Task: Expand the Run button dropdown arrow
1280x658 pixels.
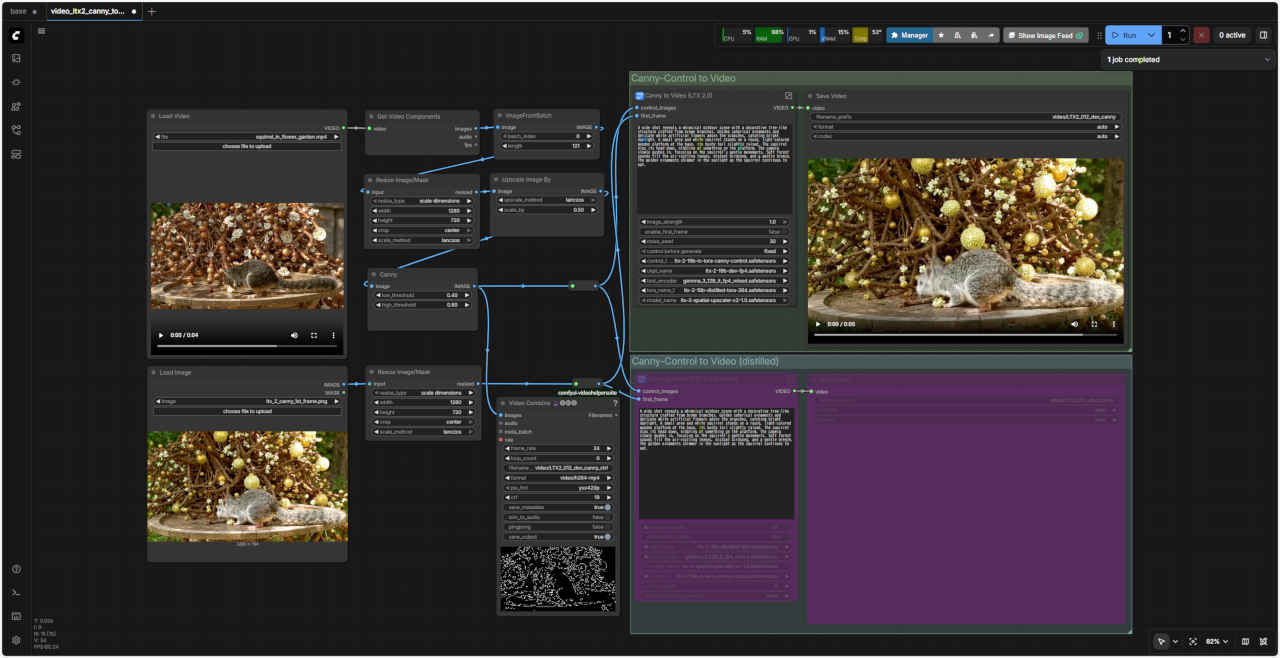Action: coord(1151,35)
